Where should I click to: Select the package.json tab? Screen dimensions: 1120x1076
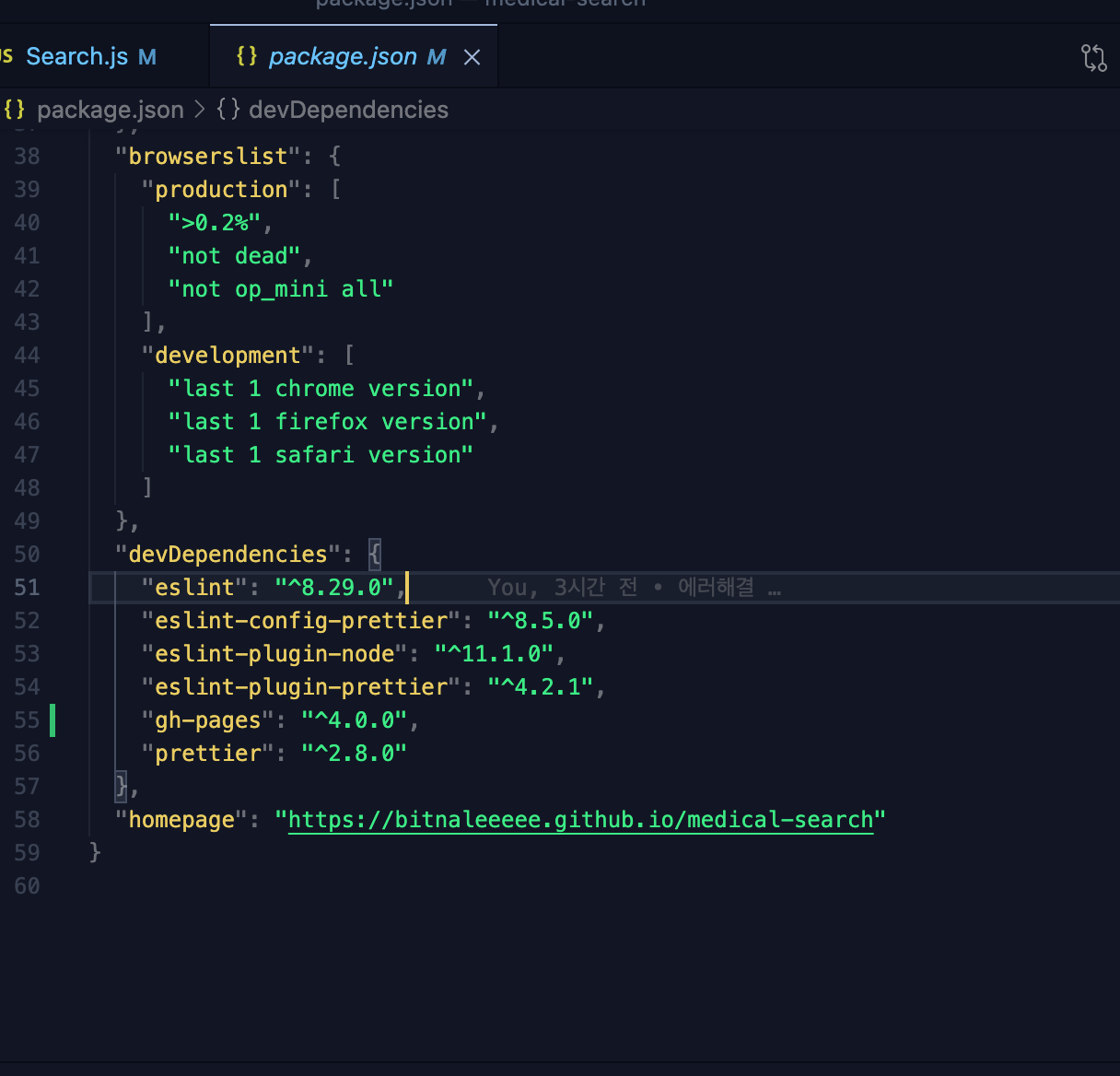pyautogui.click(x=343, y=56)
